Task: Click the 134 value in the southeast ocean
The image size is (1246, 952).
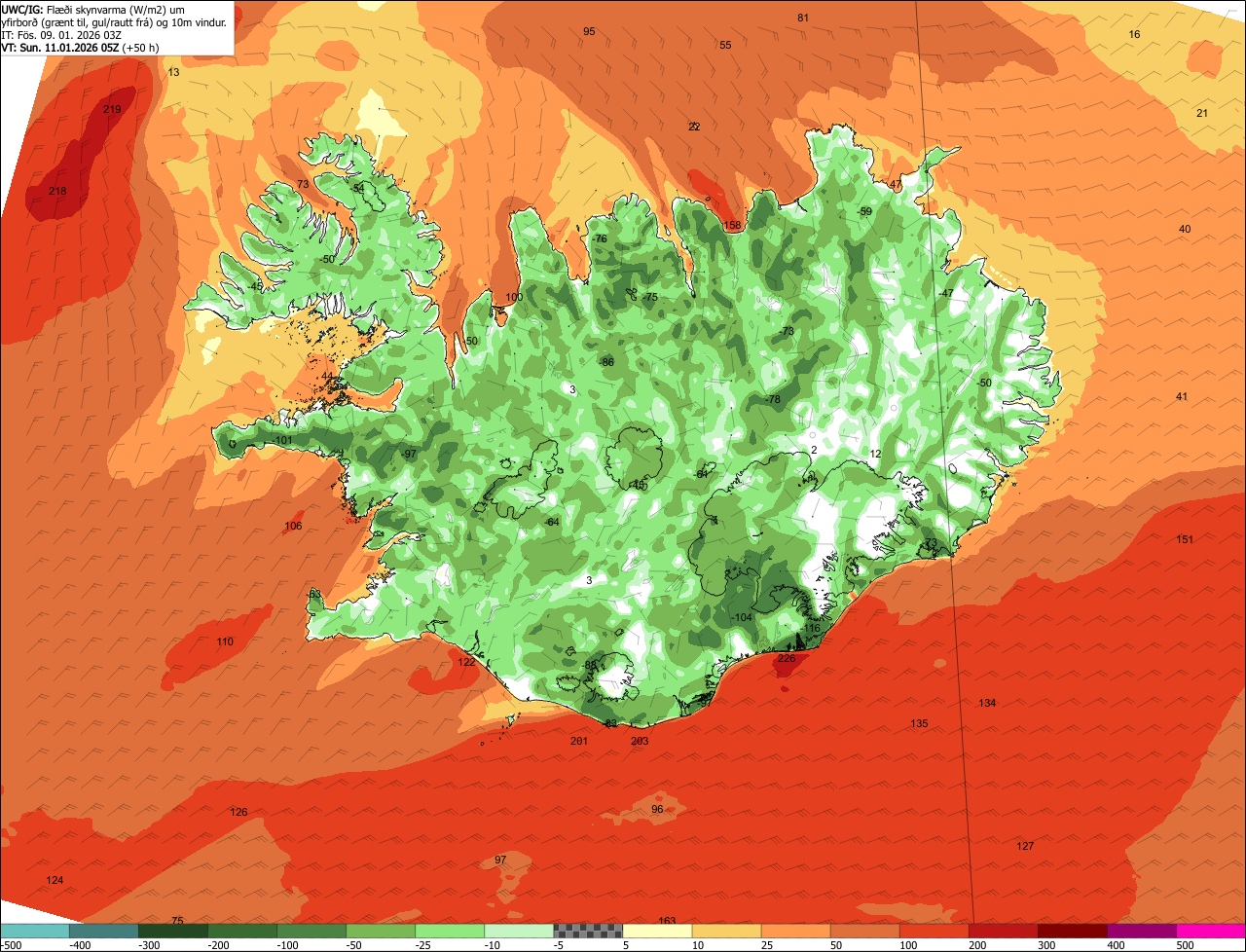Action: [x=987, y=703]
